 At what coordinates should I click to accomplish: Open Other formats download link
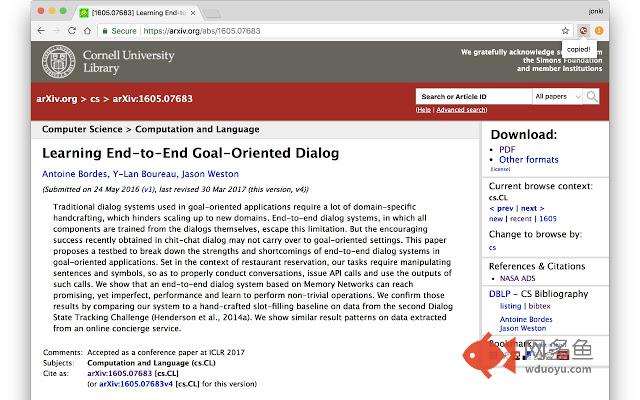point(529,160)
